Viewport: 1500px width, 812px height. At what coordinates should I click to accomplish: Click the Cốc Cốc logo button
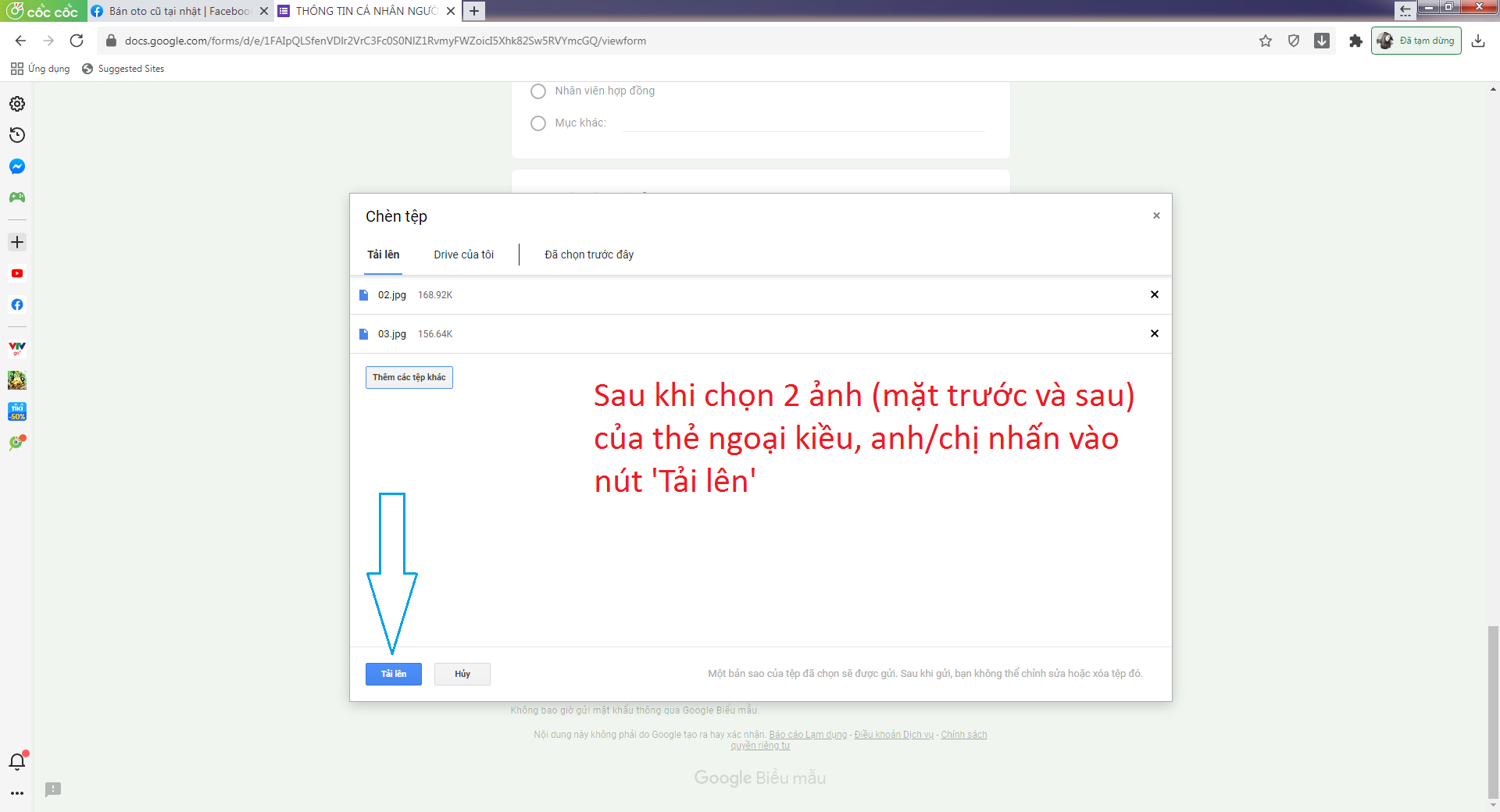43,11
